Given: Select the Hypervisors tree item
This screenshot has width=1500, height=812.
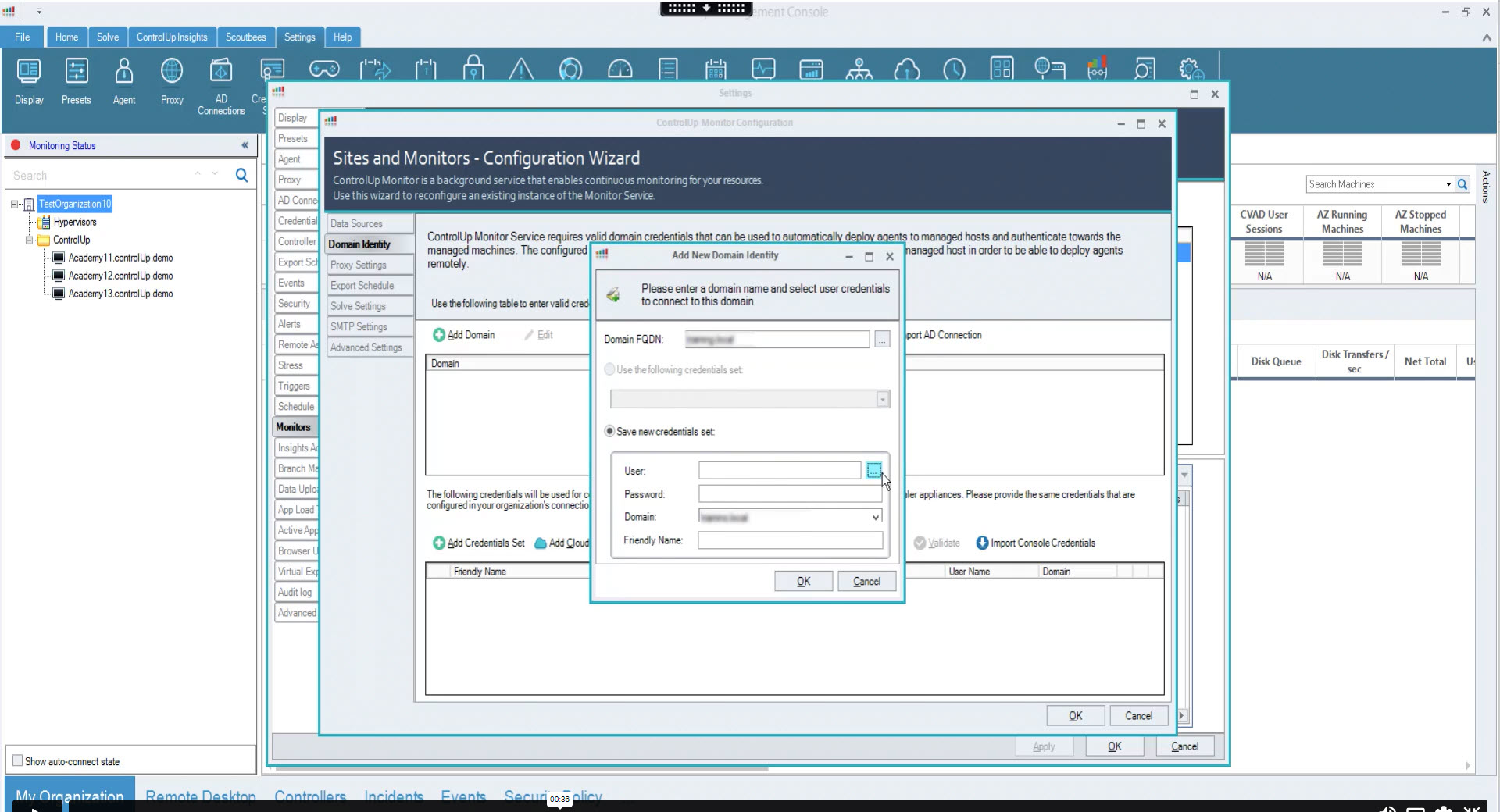Looking at the screenshot, I should pyautogui.click(x=75, y=222).
